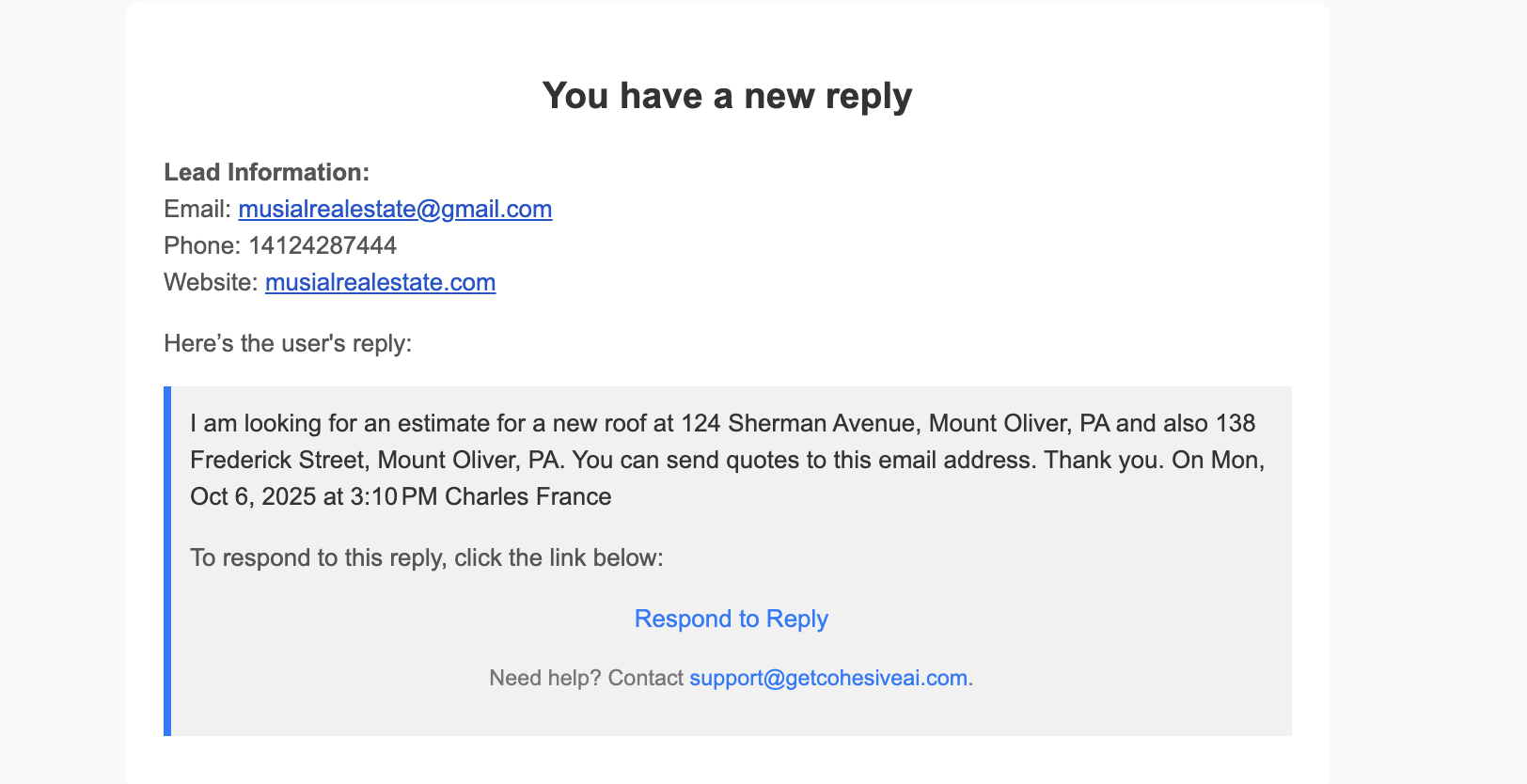Visit the musialrealestate.com website link

point(380,282)
